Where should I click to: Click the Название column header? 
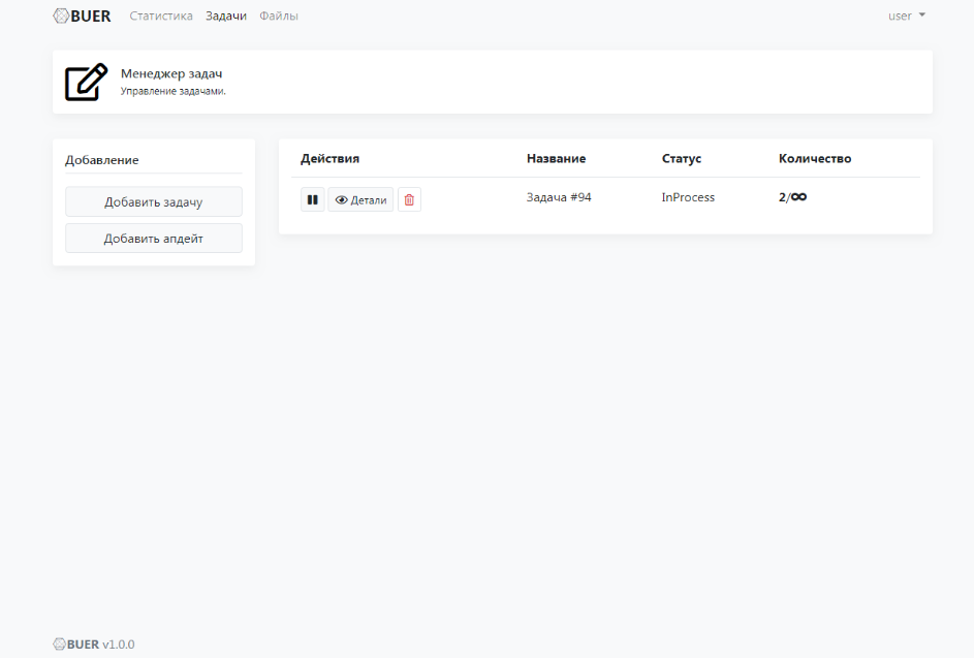(556, 158)
